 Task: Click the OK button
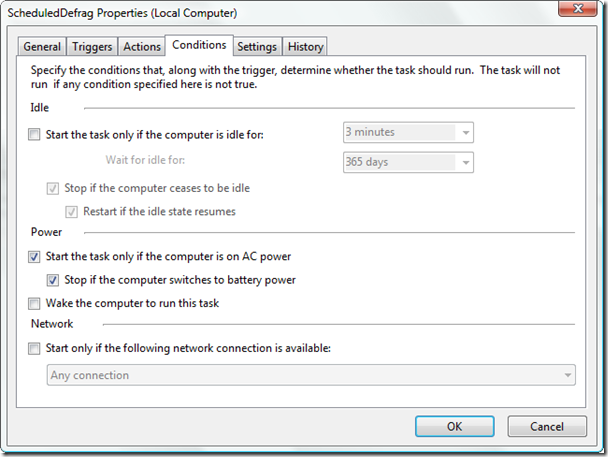[454, 426]
